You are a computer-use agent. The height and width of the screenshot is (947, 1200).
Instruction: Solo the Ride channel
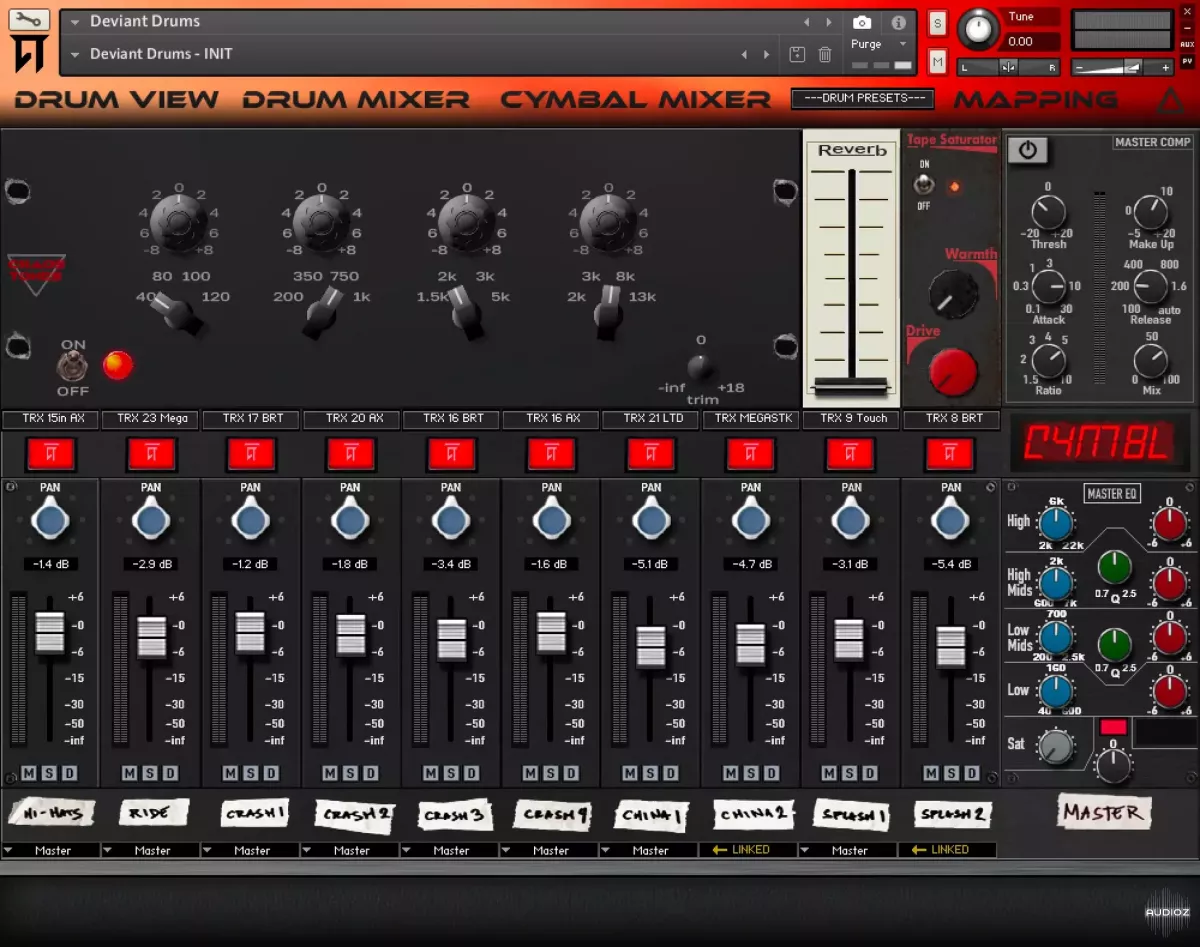tap(150, 774)
